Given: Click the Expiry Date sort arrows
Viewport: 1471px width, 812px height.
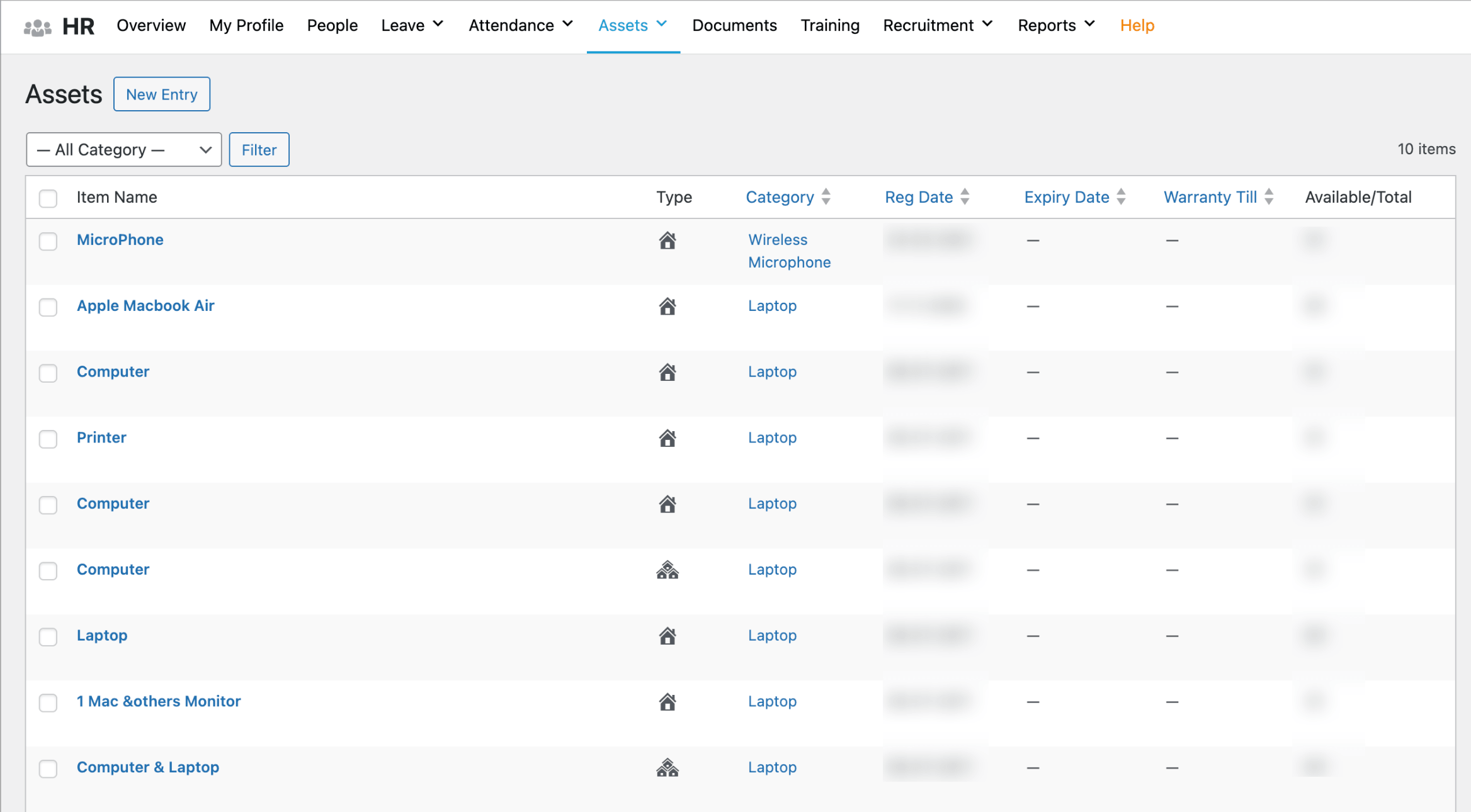Looking at the screenshot, I should click(x=1121, y=197).
